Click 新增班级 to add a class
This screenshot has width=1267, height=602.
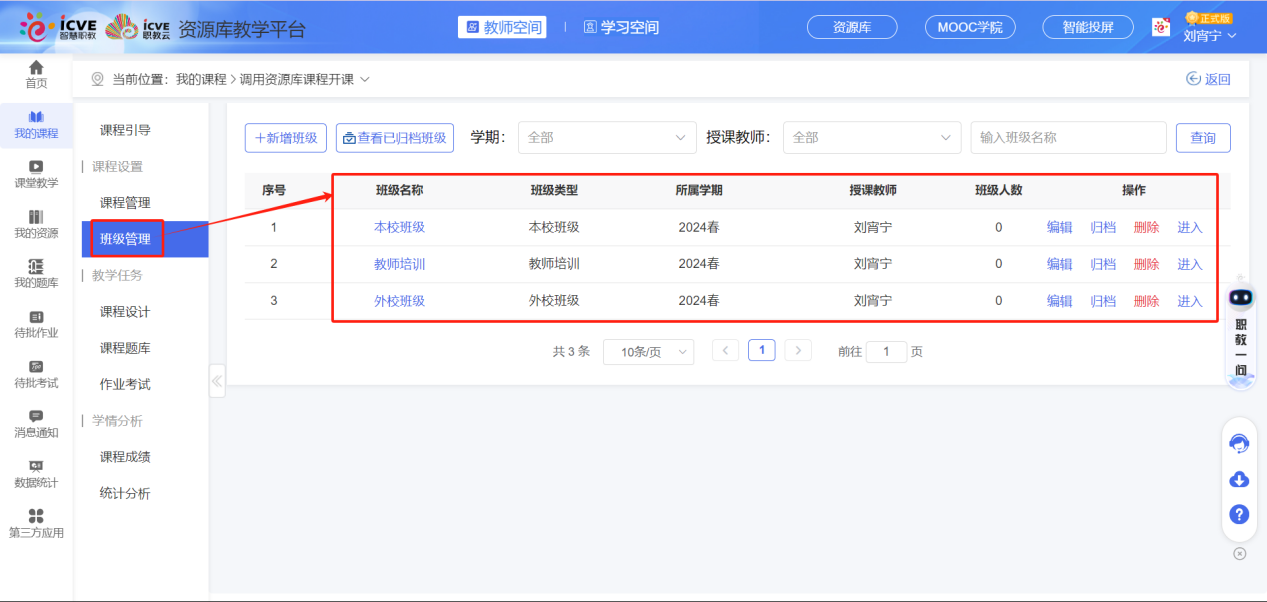click(285, 137)
